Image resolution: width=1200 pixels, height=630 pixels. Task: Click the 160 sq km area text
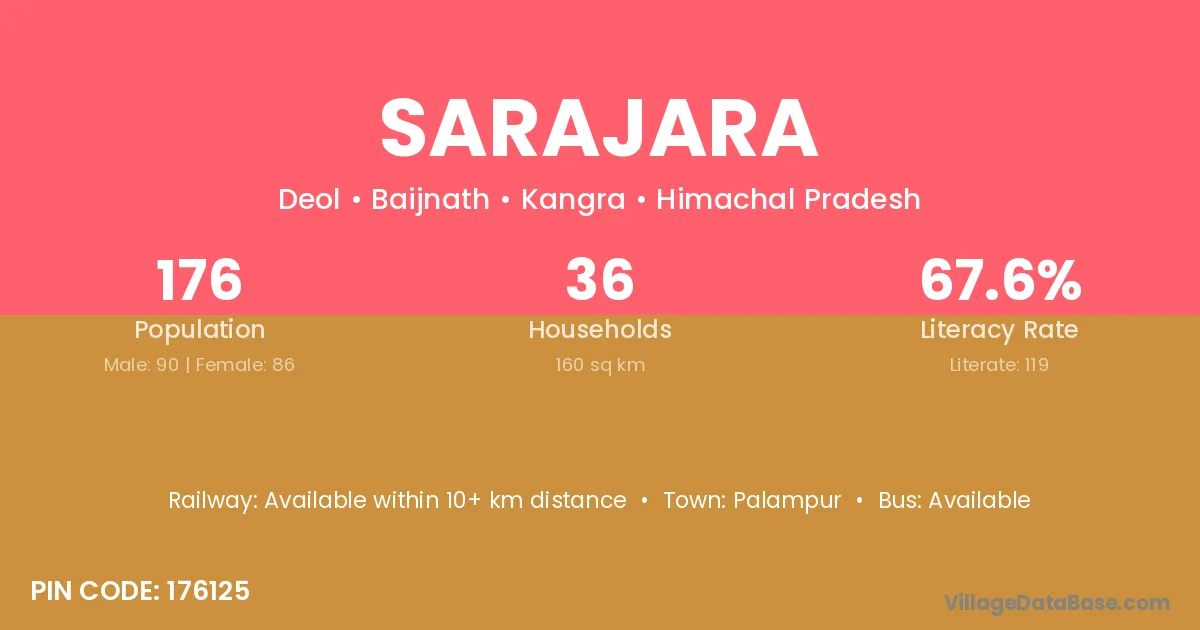(599, 365)
